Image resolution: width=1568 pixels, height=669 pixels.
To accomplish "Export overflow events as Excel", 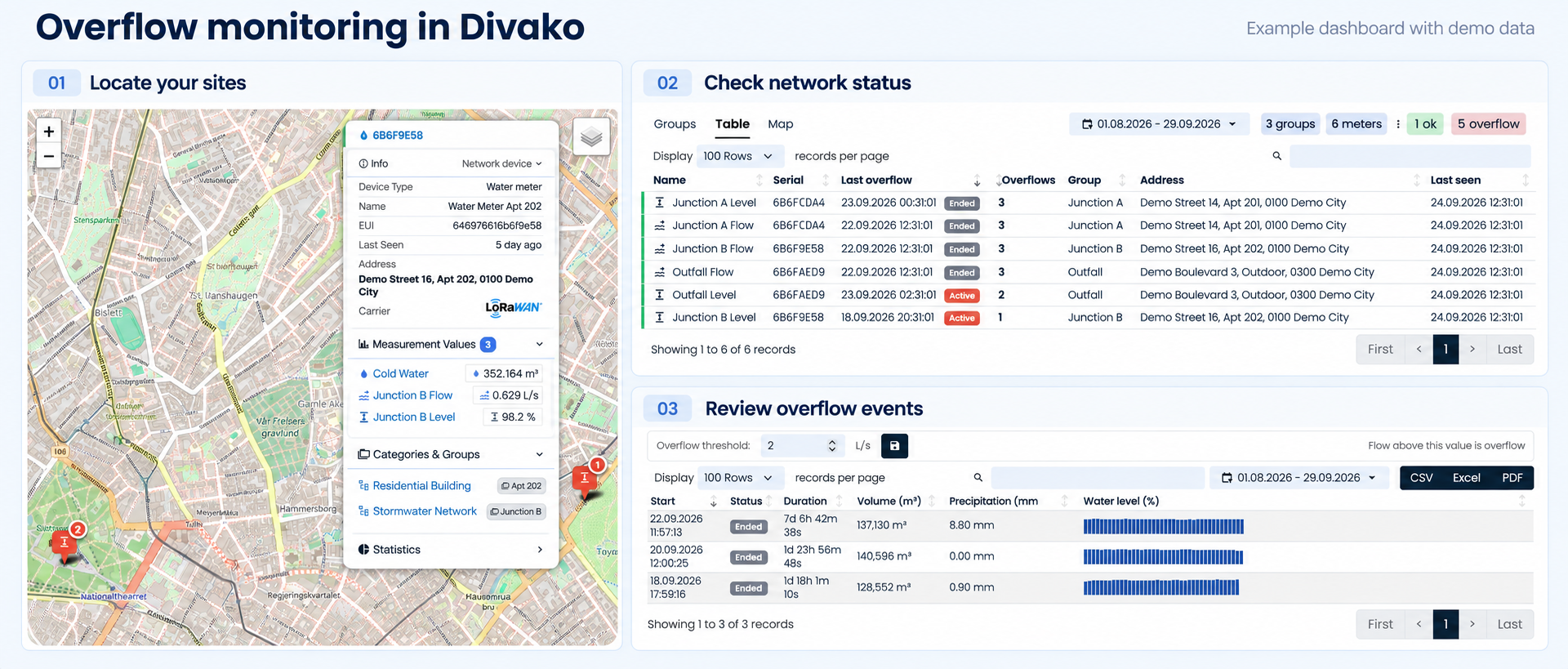I will pos(1466,478).
